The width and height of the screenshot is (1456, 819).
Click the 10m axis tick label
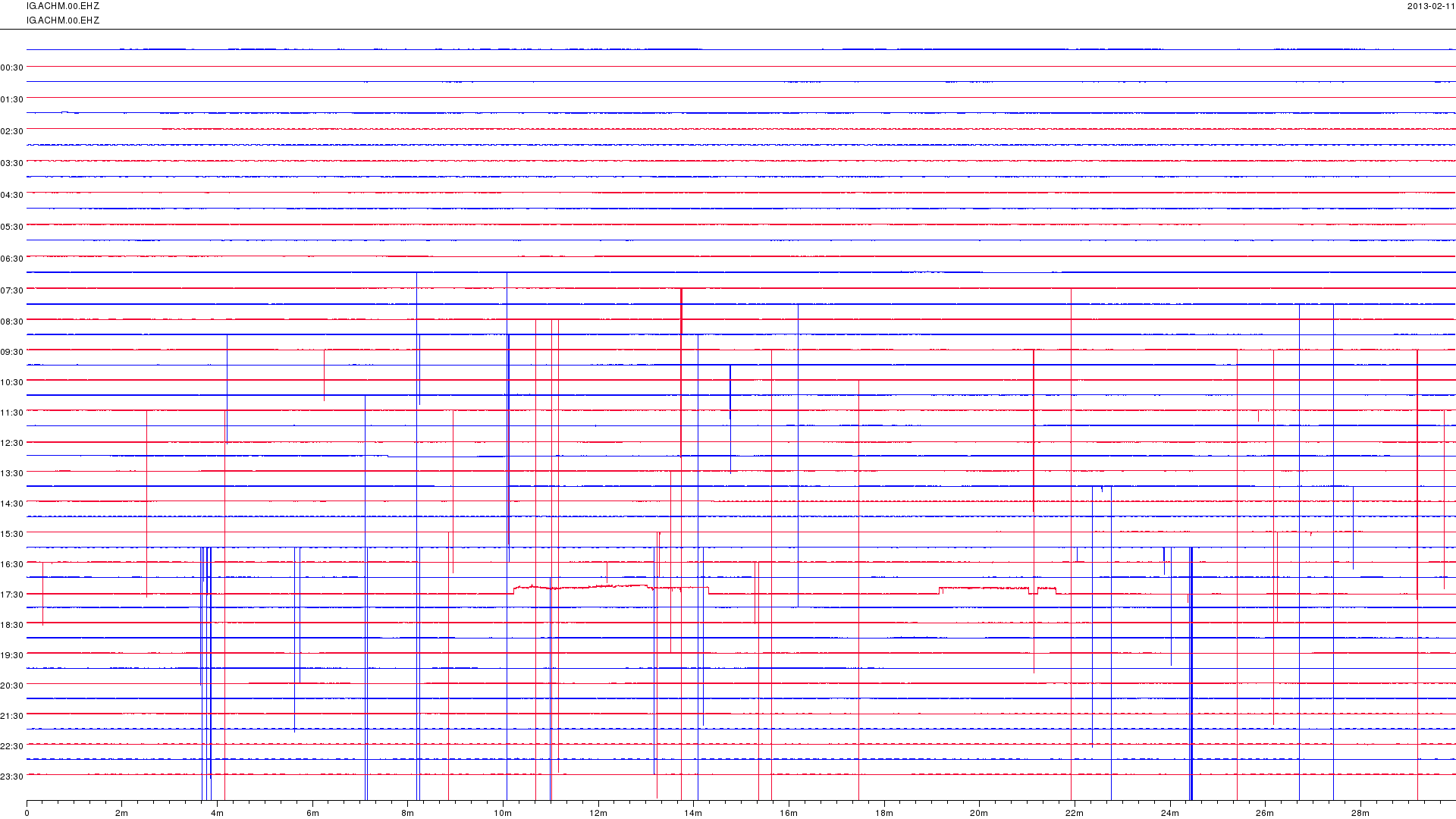pyautogui.click(x=503, y=813)
